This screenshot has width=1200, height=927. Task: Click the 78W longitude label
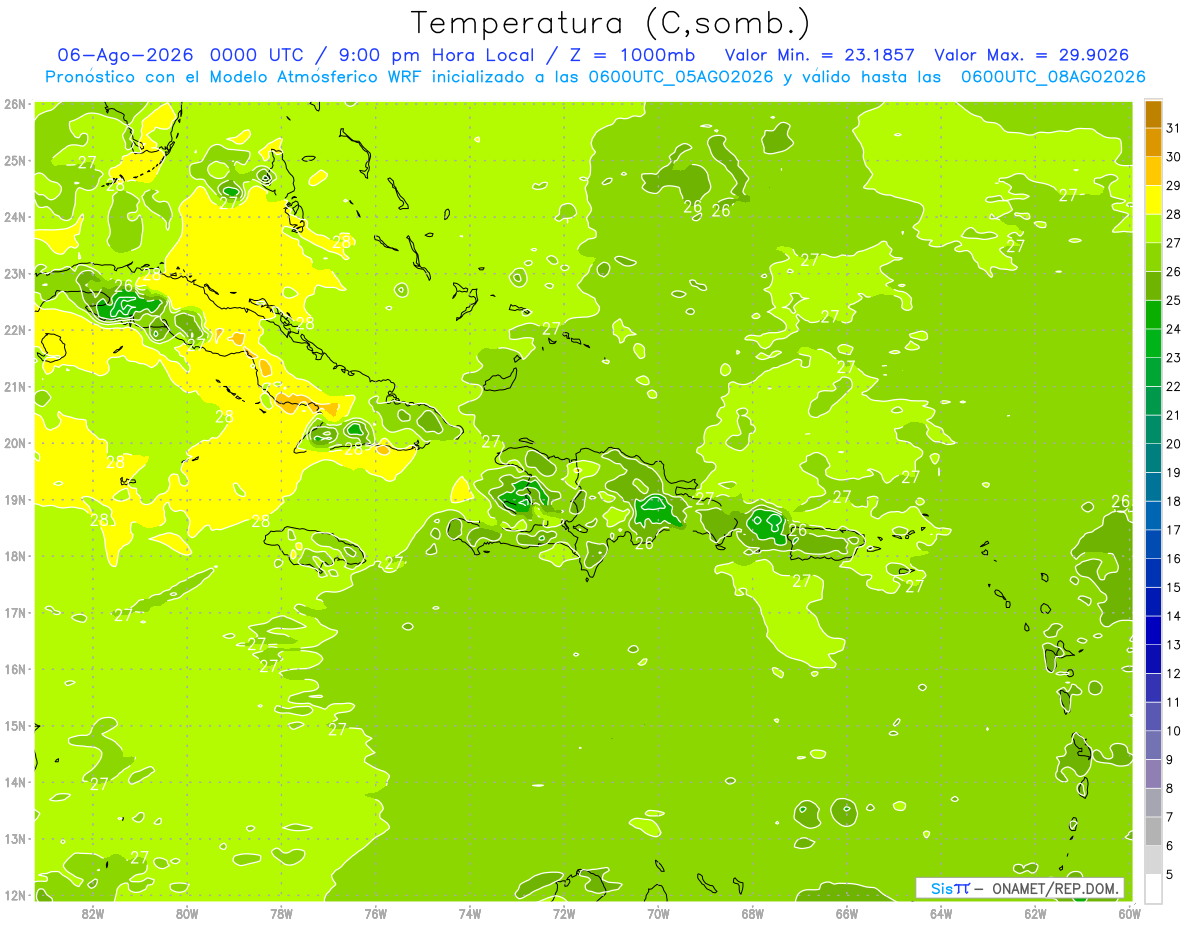(x=281, y=913)
